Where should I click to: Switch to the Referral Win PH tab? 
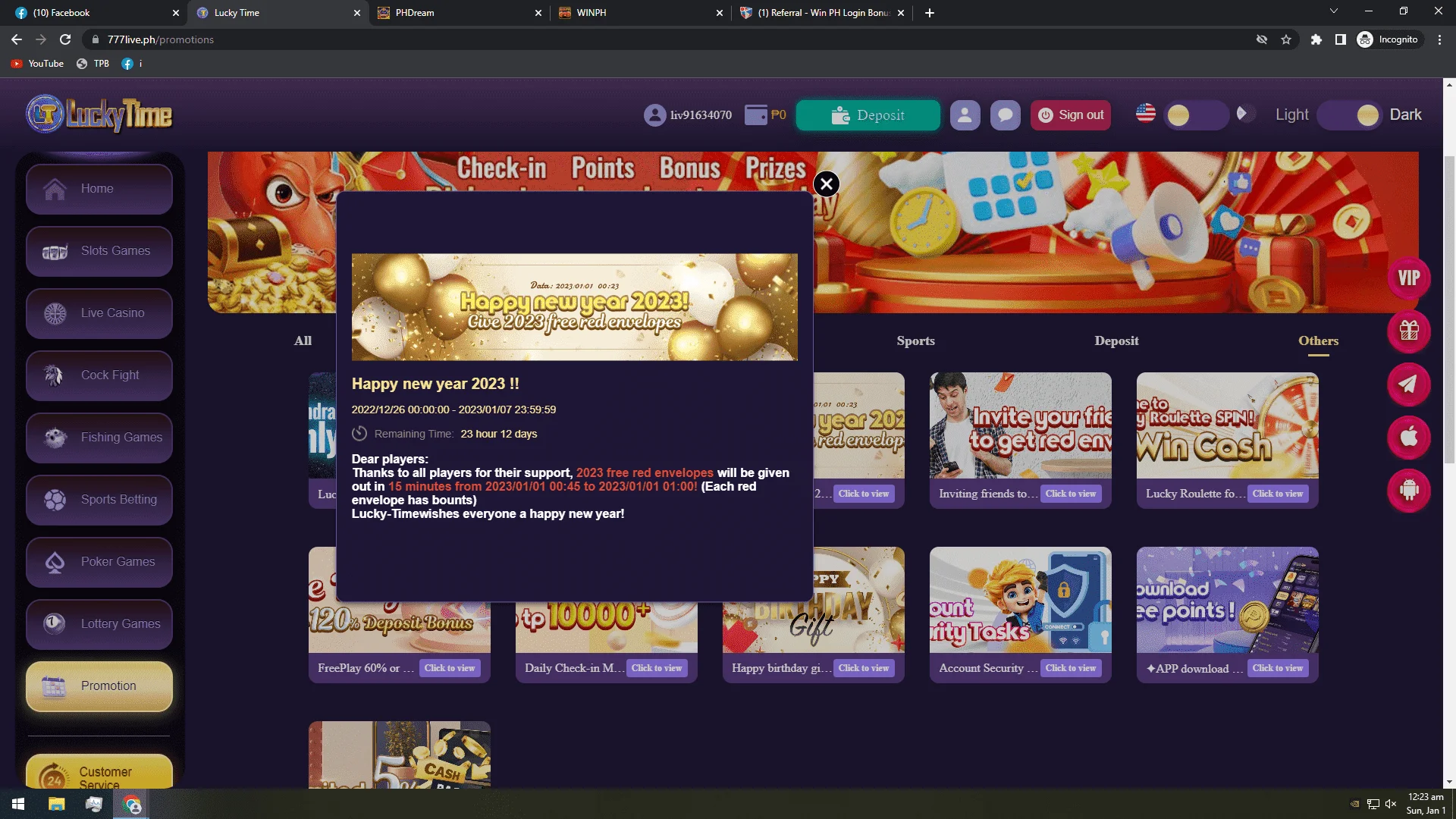point(822,13)
